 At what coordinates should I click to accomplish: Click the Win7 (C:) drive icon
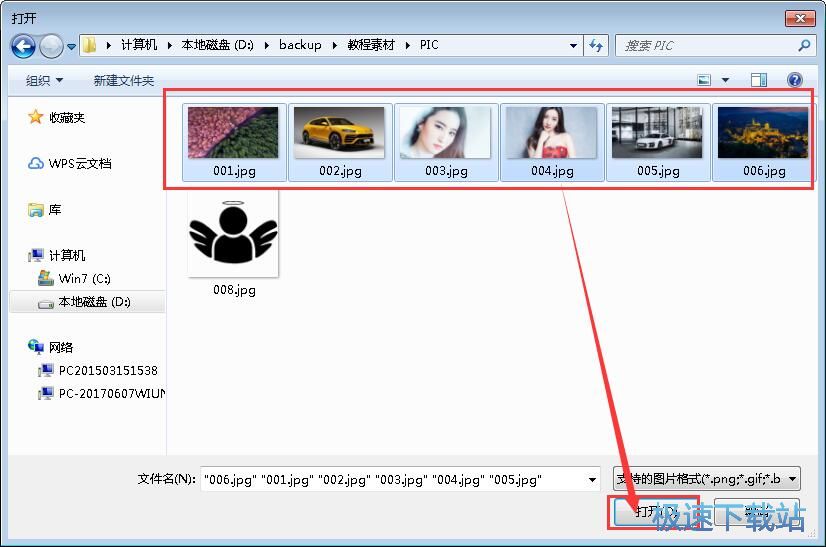46,278
